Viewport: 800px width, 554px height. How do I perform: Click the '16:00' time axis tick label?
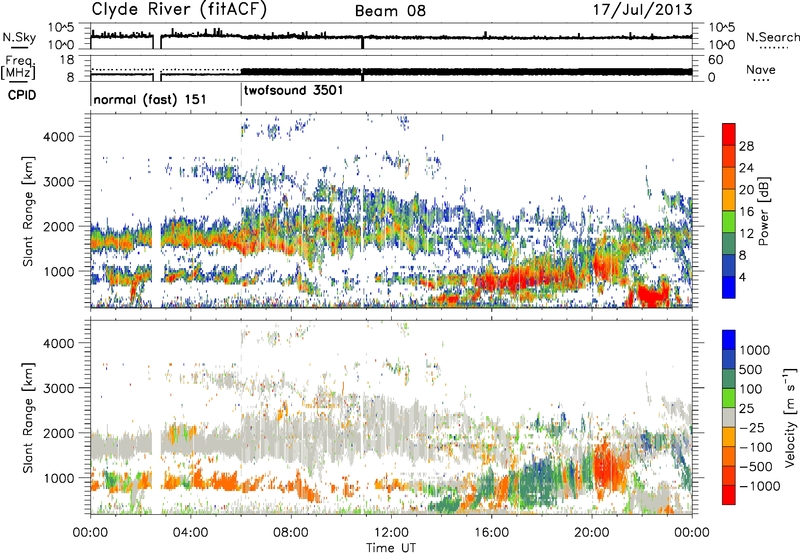click(491, 533)
